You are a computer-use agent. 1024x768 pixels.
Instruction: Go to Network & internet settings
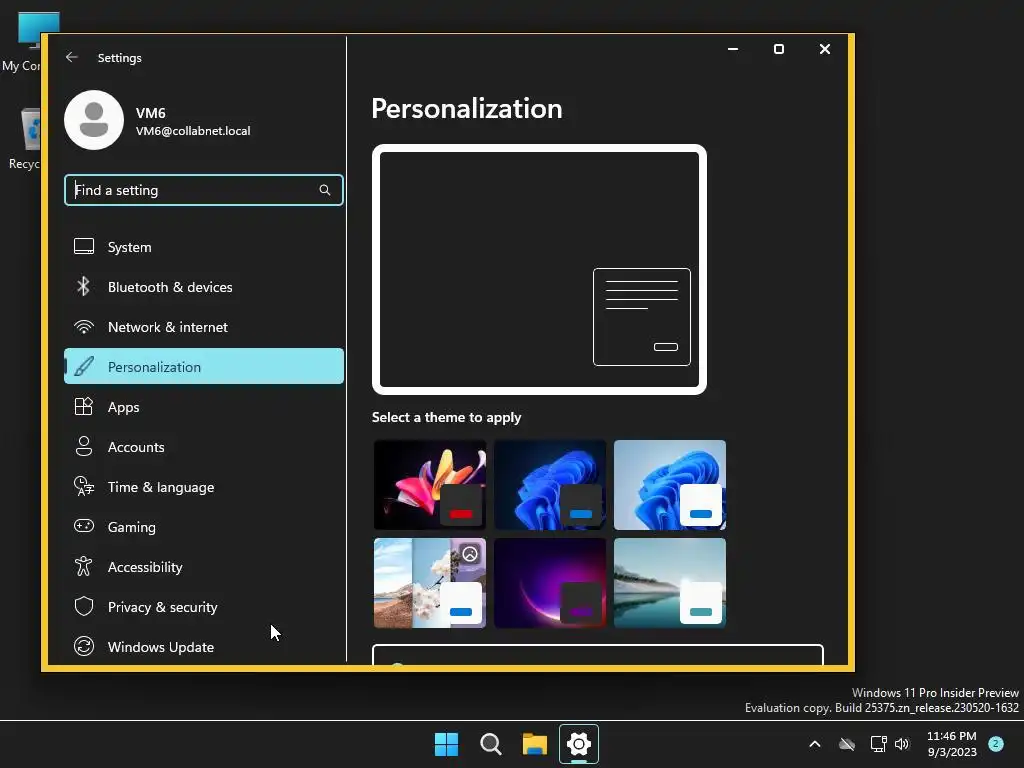[x=204, y=327]
